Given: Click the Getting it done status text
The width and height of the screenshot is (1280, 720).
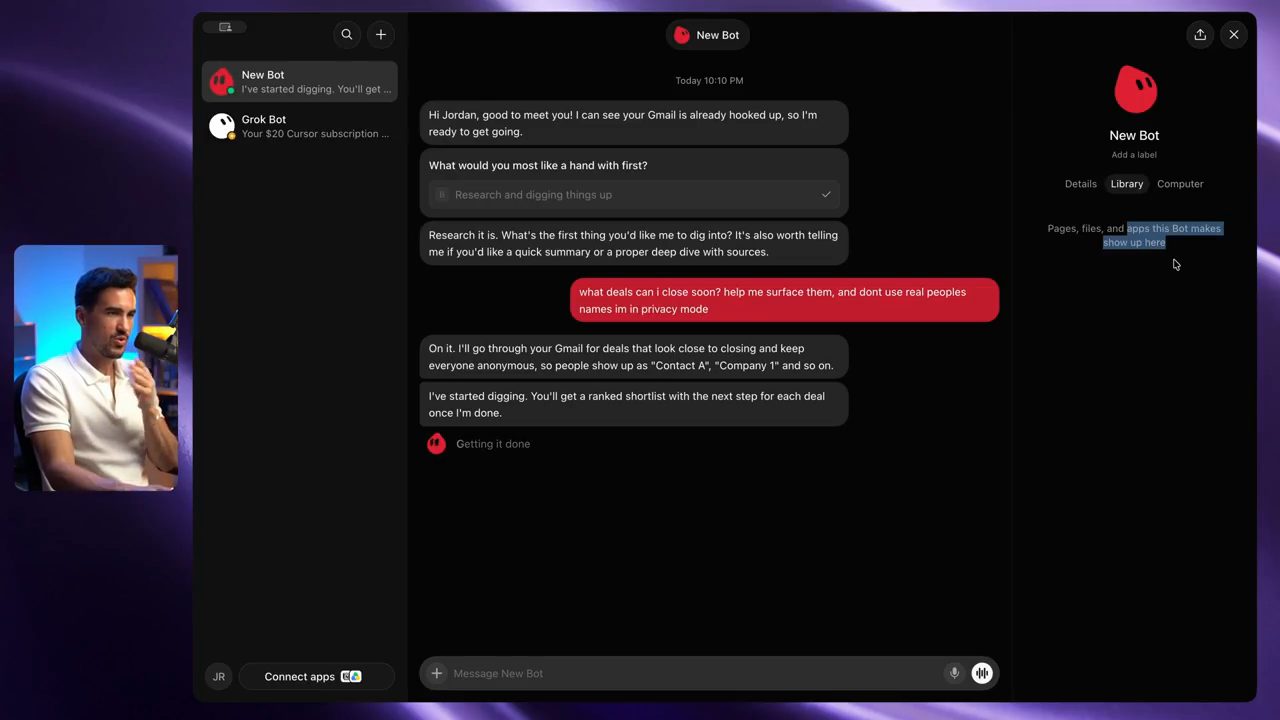Looking at the screenshot, I should pyautogui.click(x=493, y=444).
